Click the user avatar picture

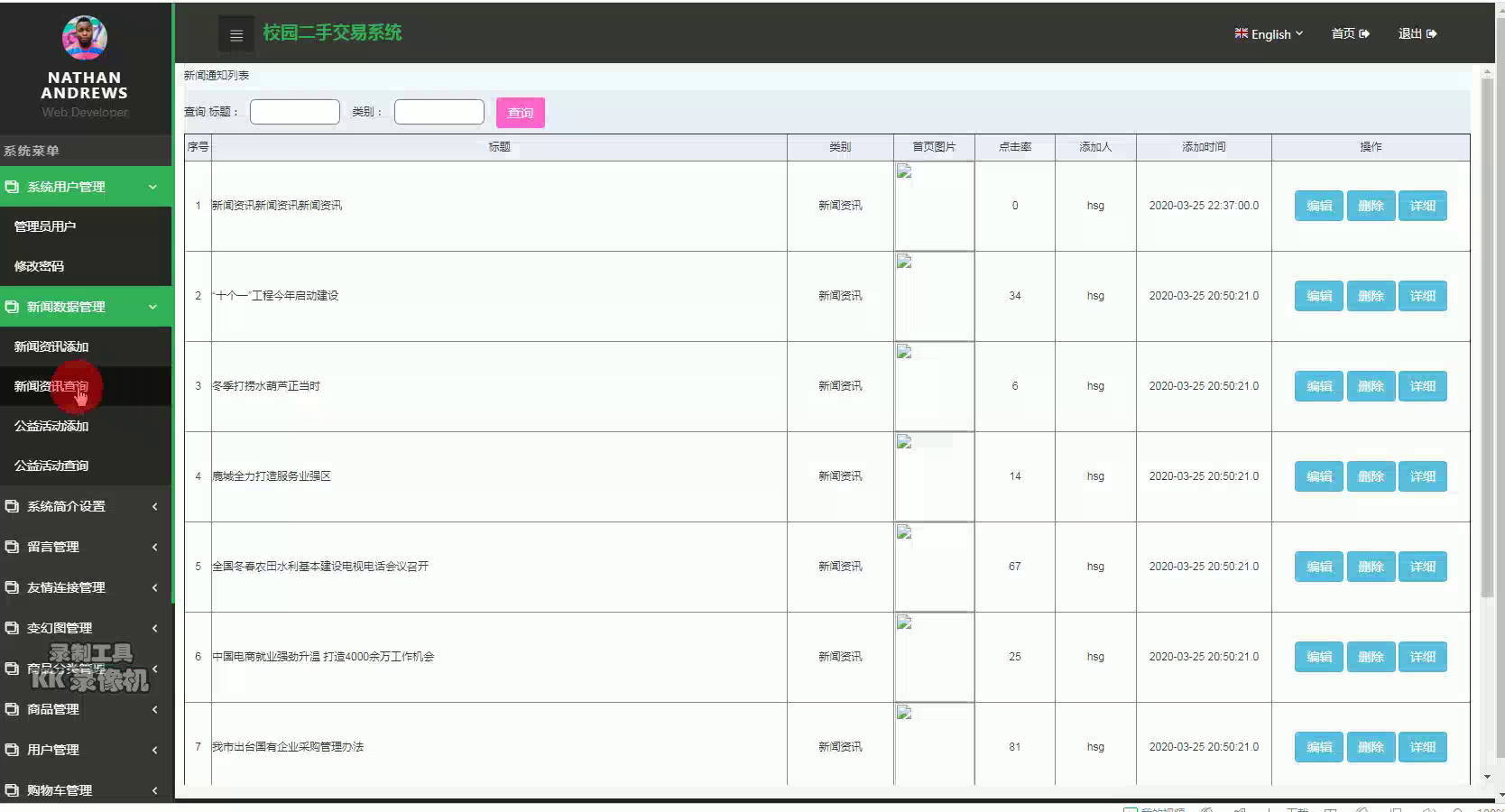click(85, 38)
